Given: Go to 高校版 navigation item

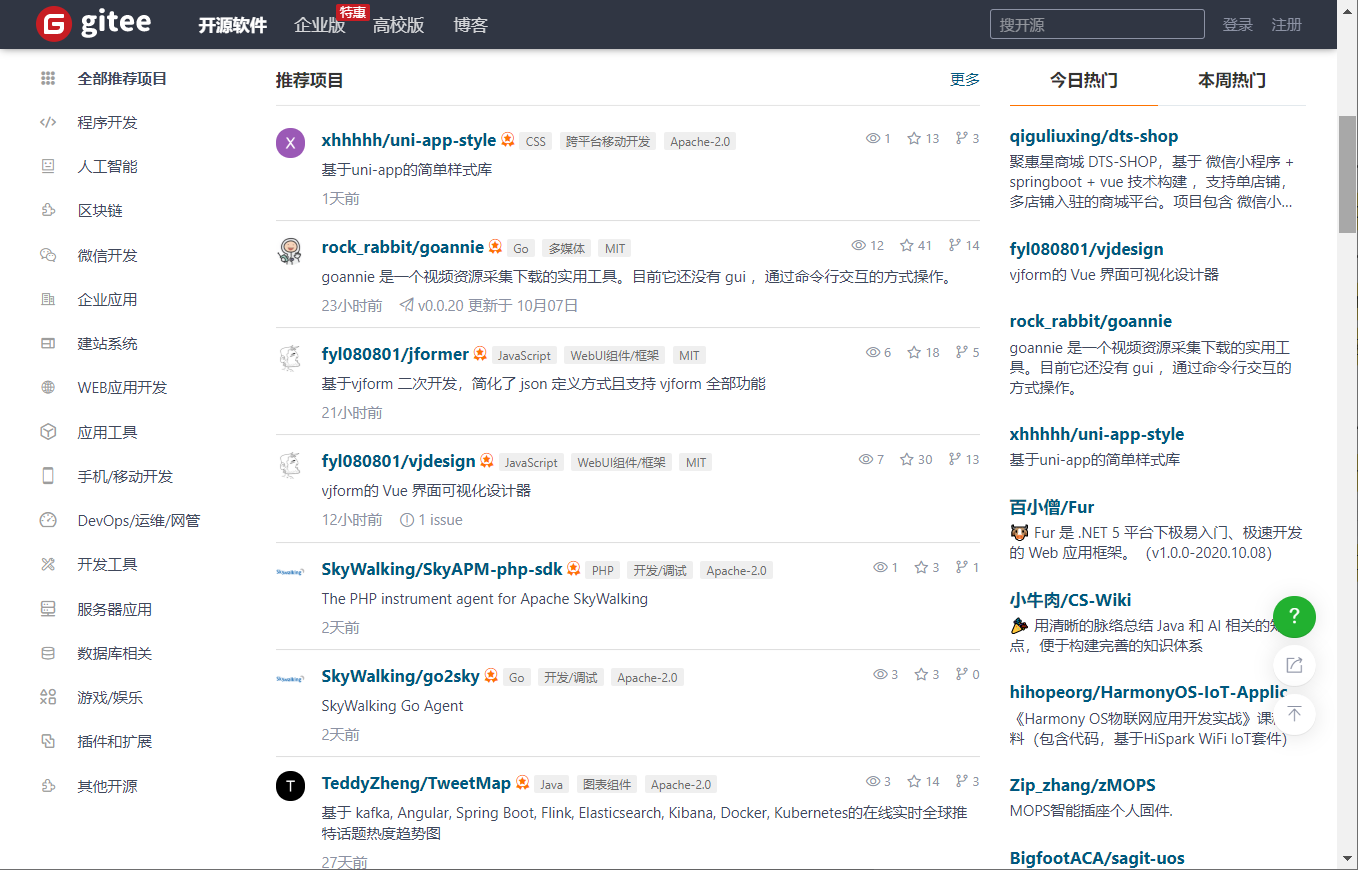Looking at the screenshot, I should [x=399, y=25].
